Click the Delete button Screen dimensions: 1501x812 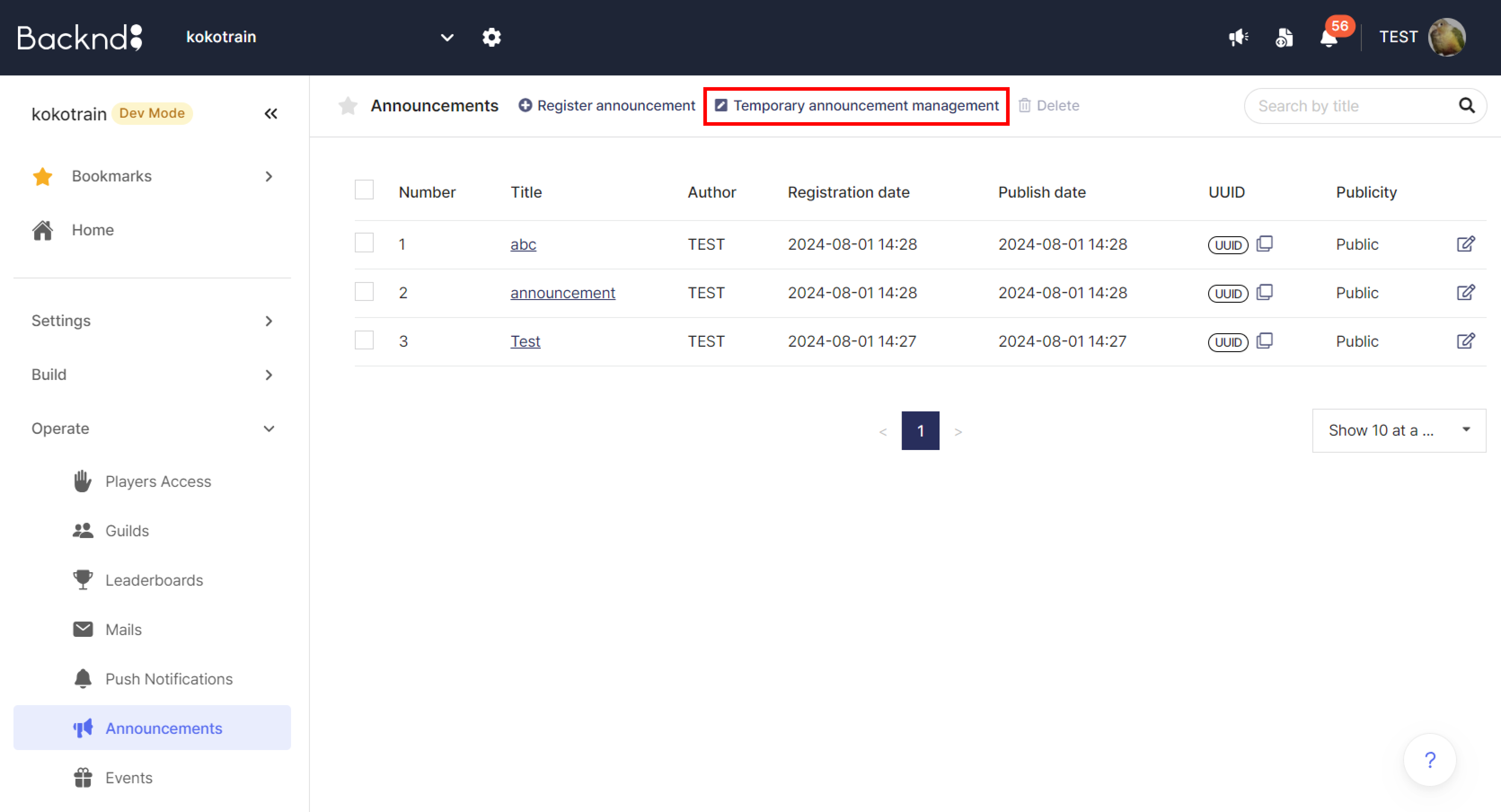click(1049, 106)
